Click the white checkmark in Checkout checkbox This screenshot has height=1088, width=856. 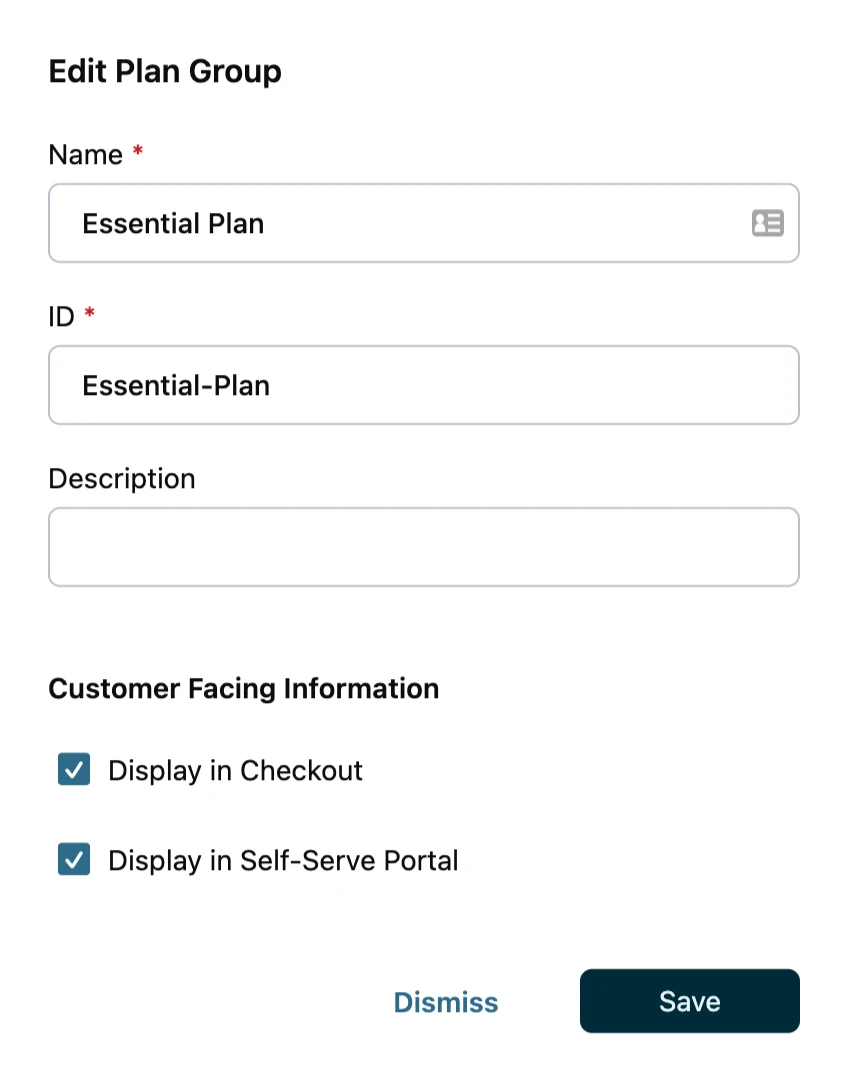[74, 770]
